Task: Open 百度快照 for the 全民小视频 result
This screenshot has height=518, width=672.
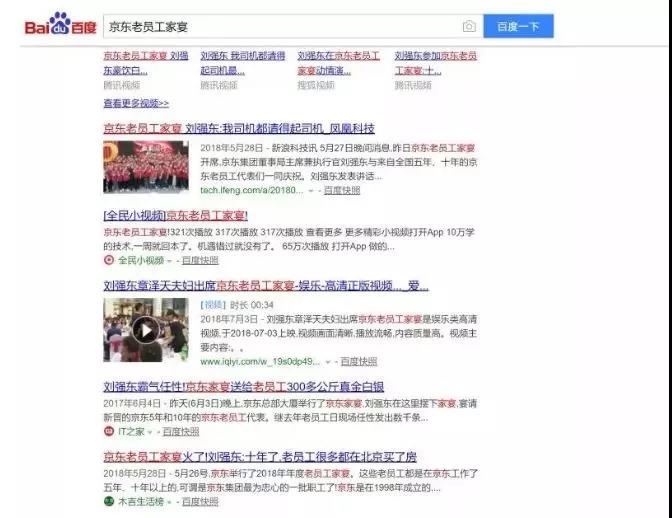Action: pos(200,260)
